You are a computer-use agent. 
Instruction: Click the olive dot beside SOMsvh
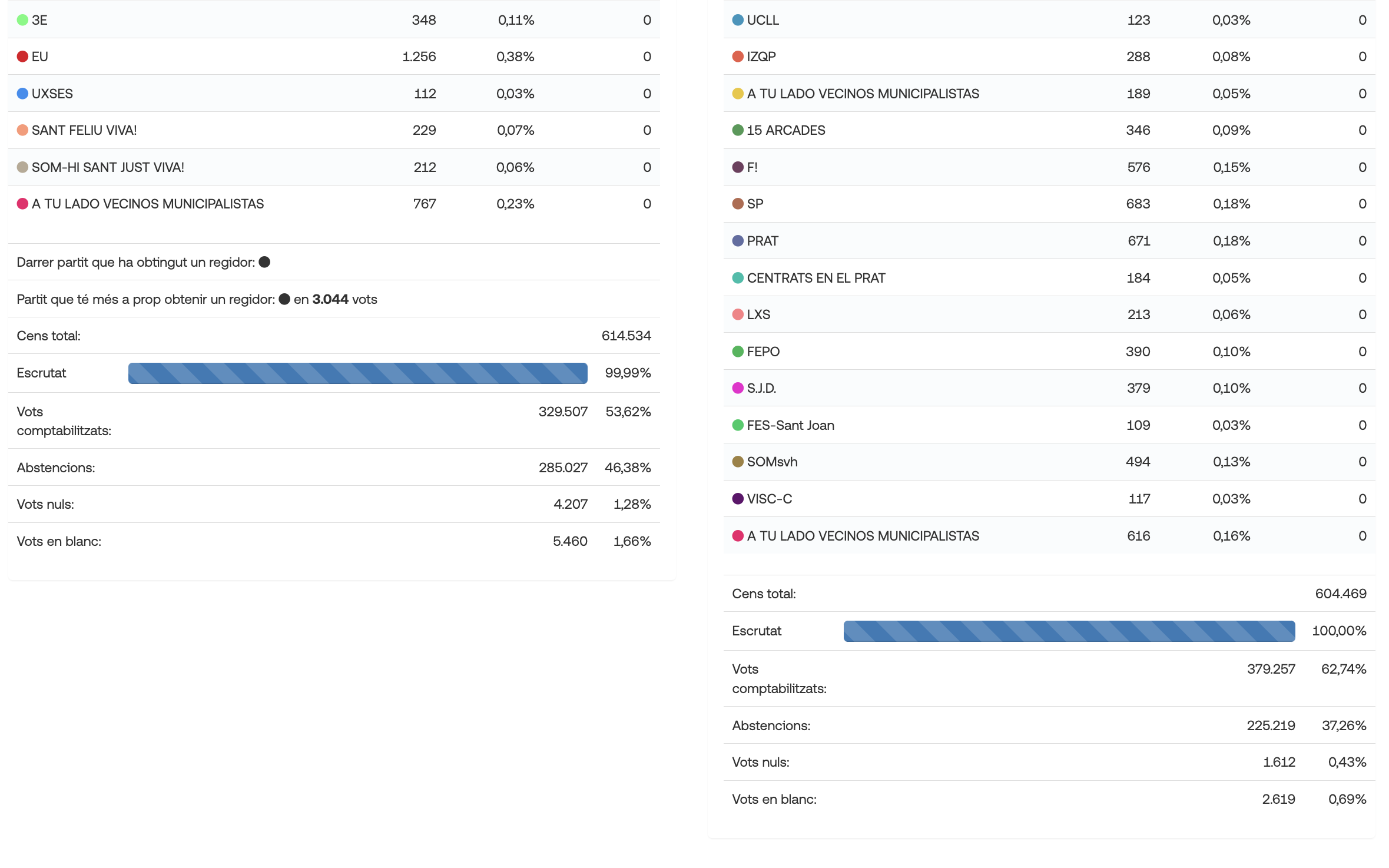click(738, 462)
